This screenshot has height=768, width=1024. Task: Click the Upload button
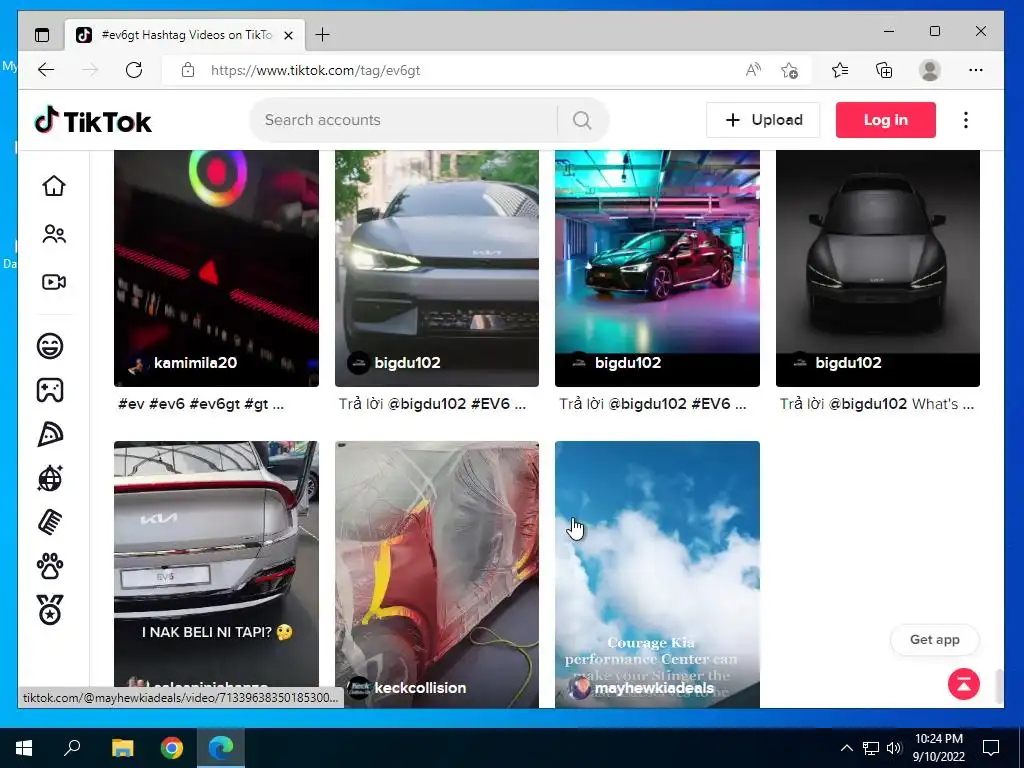[763, 120]
